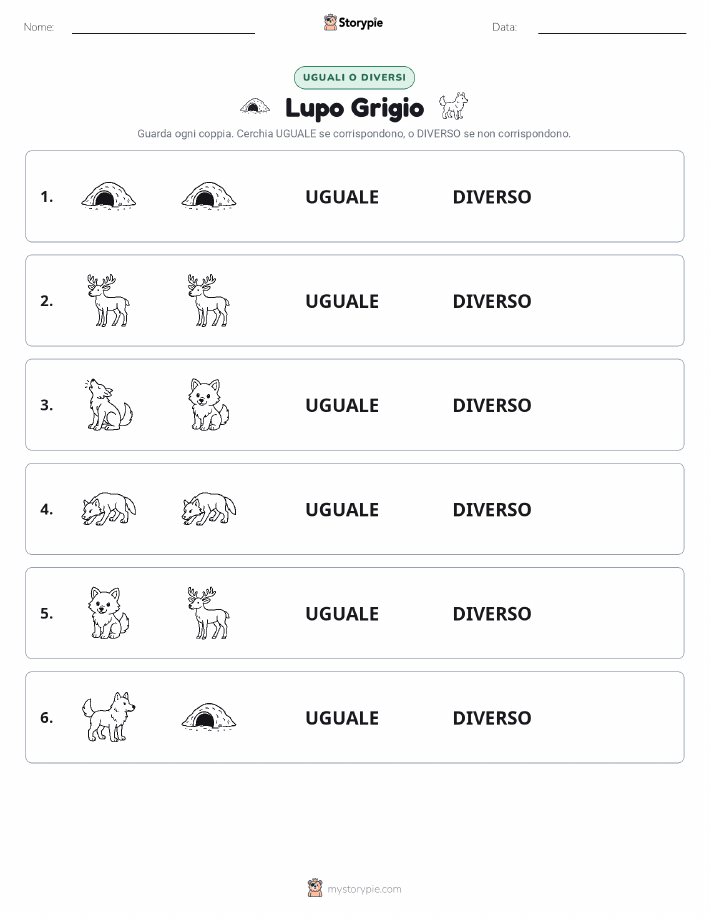
Task: Click the standing wolf in row 6
Action: pyautogui.click(x=108, y=716)
